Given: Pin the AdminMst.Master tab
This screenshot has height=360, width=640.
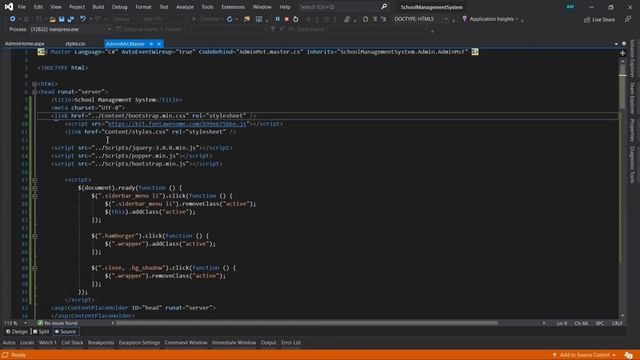Looking at the screenshot, I should pyautogui.click(x=151, y=44).
